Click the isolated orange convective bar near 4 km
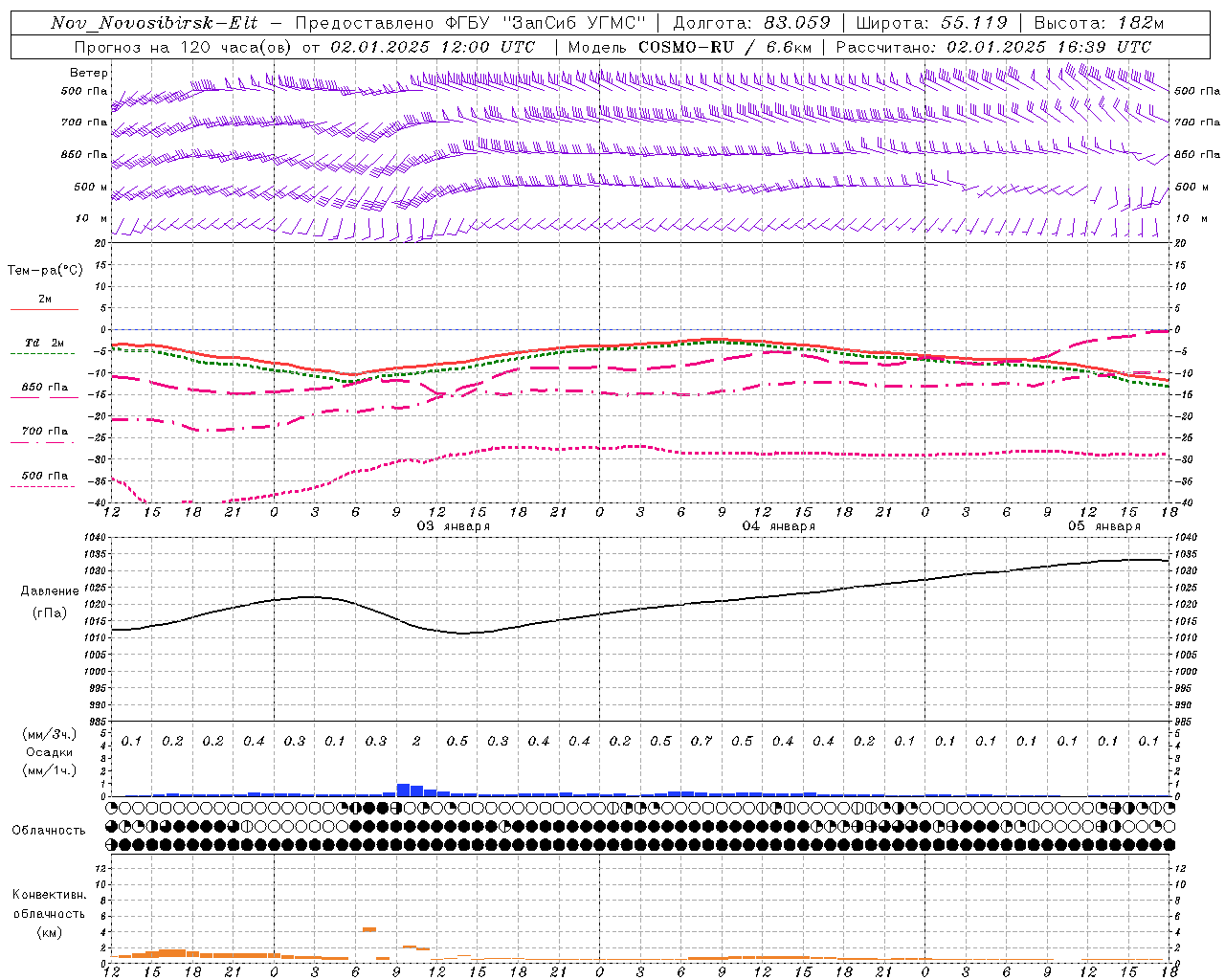The height and width of the screenshot is (980, 1225). pyautogui.click(x=369, y=929)
